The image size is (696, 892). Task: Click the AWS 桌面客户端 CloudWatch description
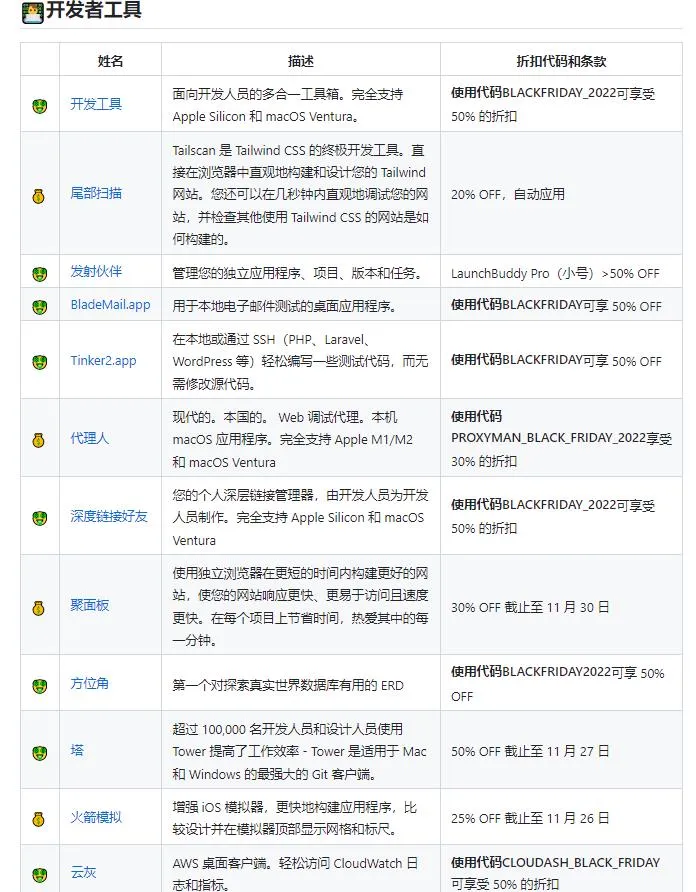[x=295, y=874]
